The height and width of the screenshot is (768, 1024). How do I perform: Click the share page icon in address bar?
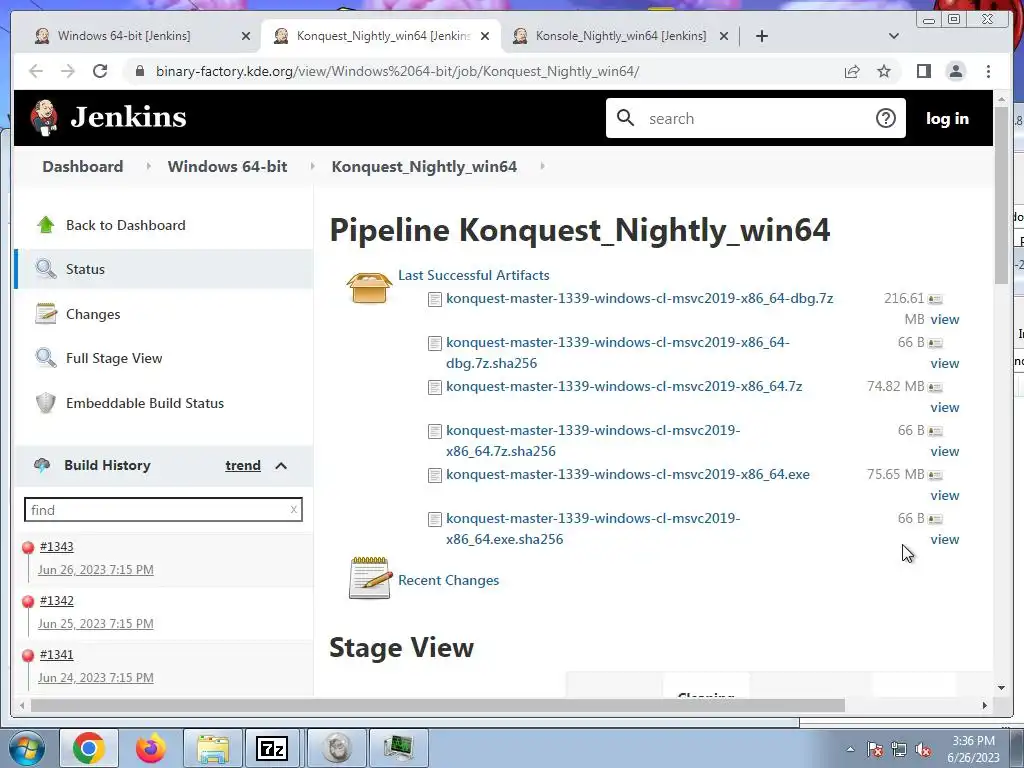pos(852,71)
